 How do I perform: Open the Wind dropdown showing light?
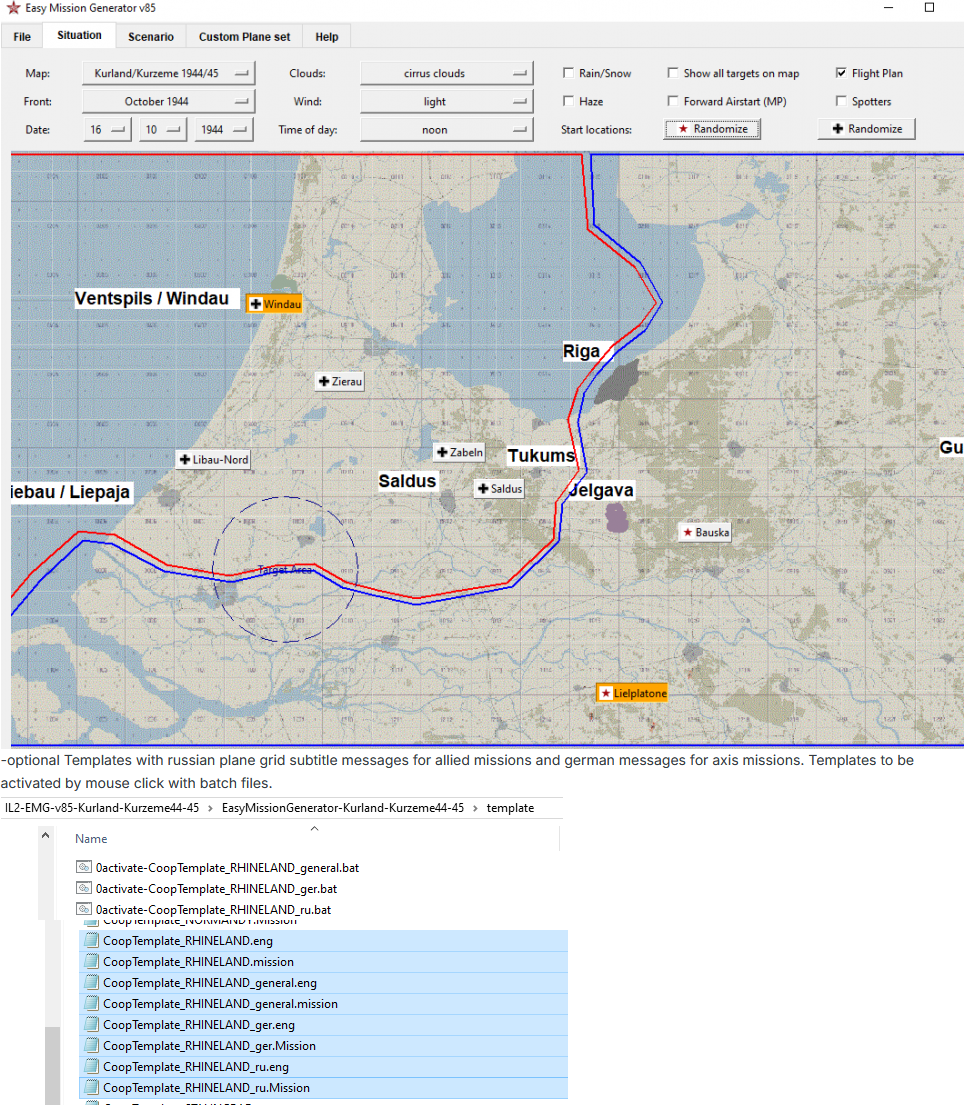pyautogui.click(x=446, y=101)
